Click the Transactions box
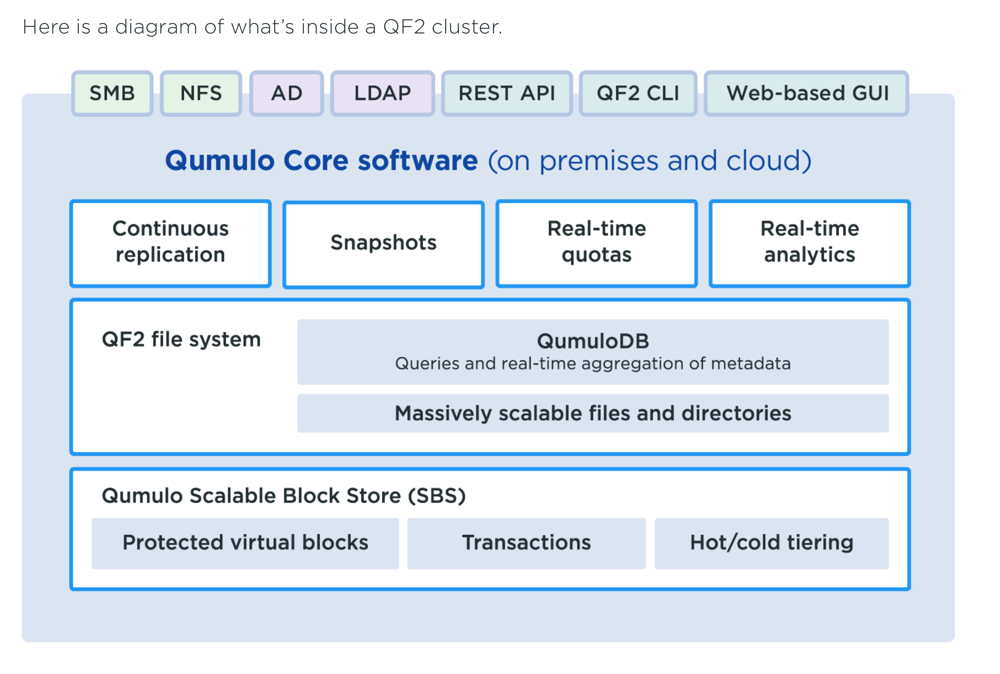 (526, 543)
